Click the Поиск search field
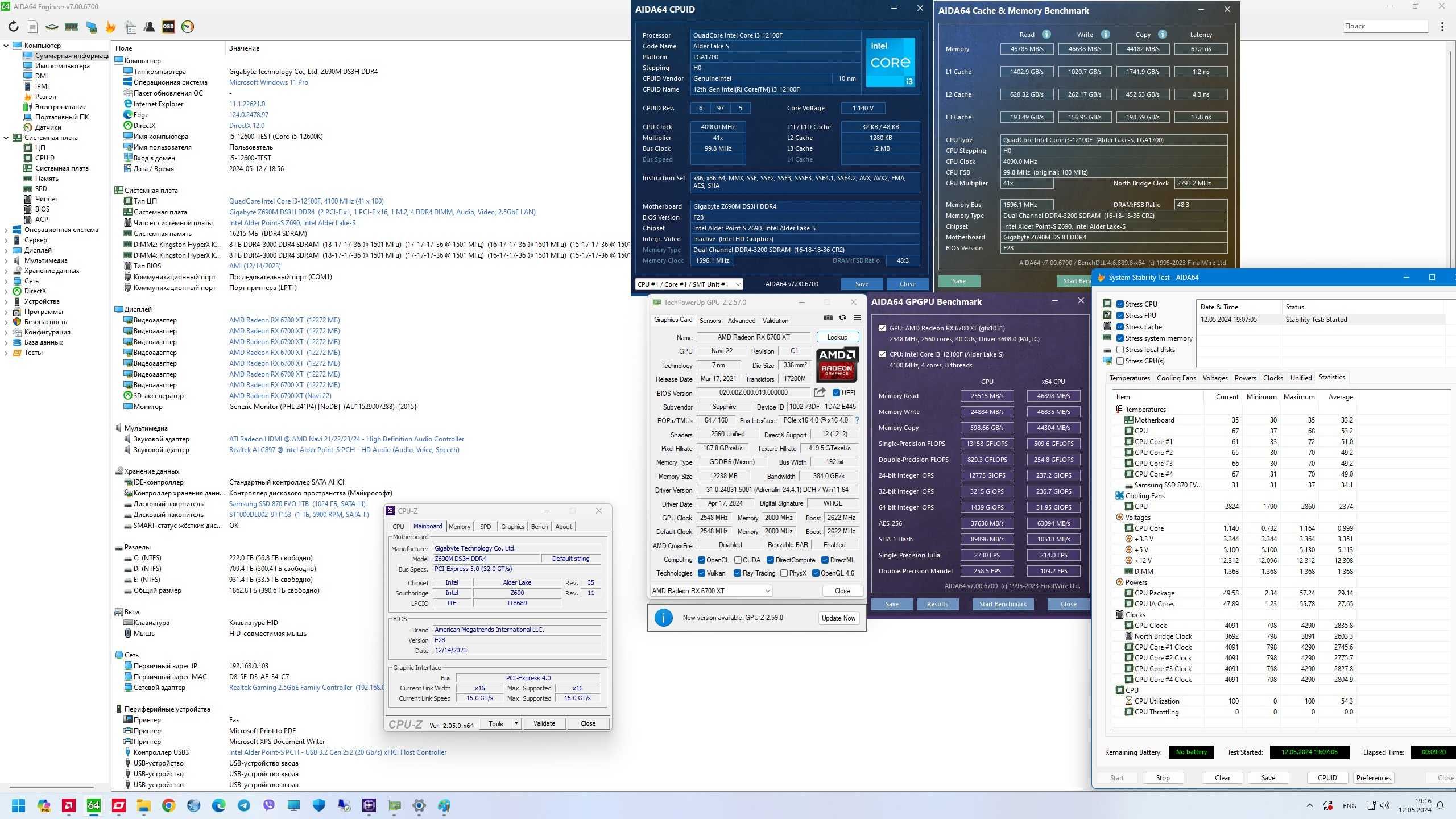 point(1385,26)
